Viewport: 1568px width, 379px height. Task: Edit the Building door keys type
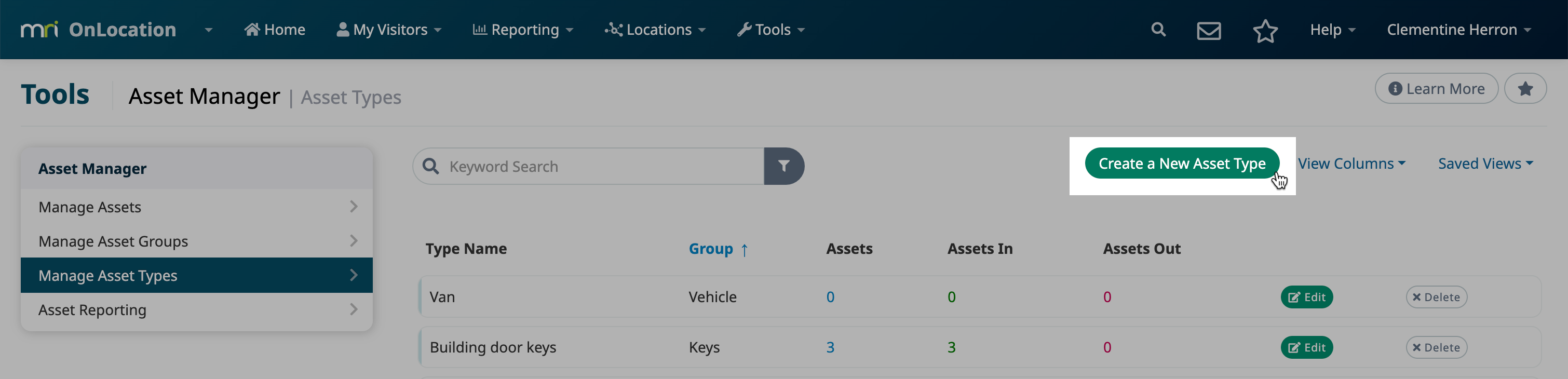1306,347
